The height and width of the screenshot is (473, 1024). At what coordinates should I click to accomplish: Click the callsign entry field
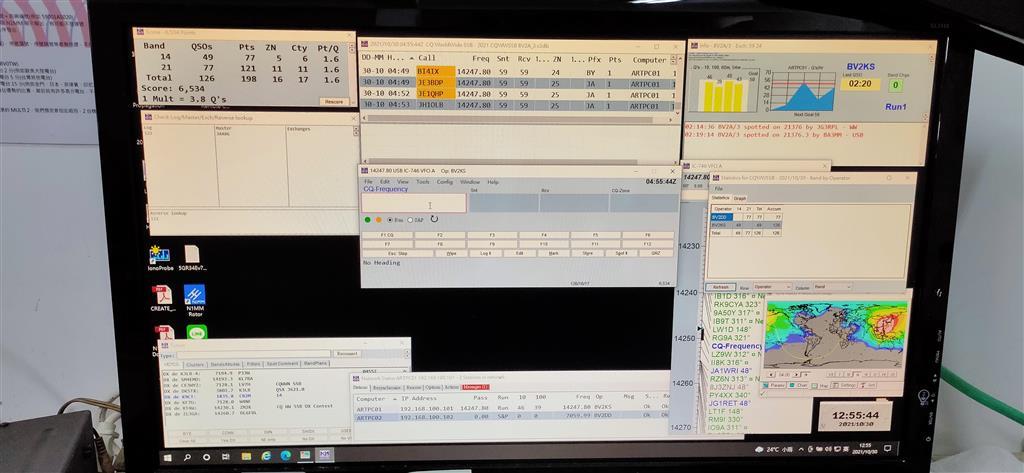[413, 203]
